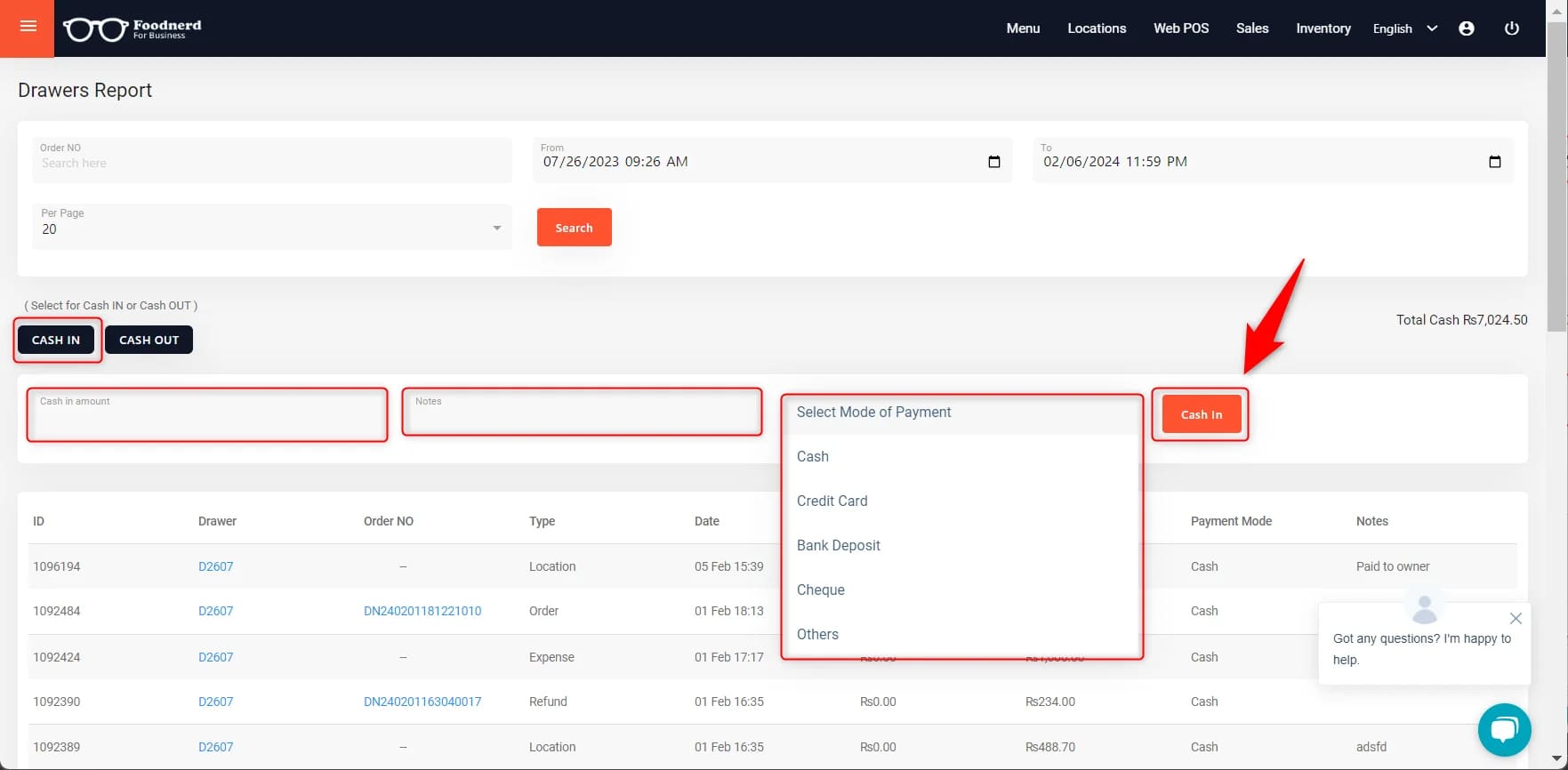Focus the Notes input field
Screen dimensions: 1568x770
(x=582, y=412)
